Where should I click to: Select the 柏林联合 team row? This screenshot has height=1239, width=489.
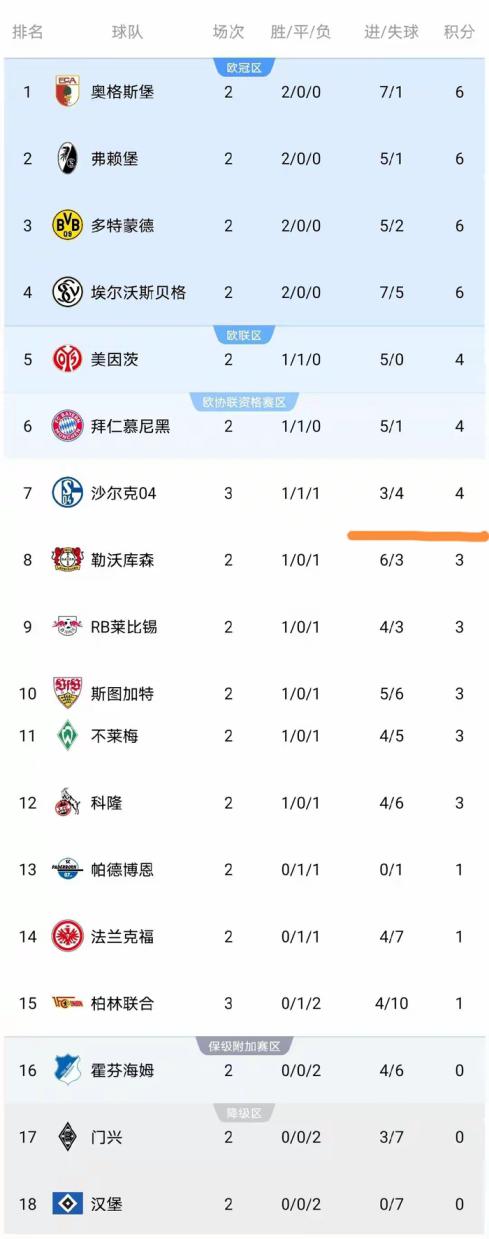coord(244,1003)
